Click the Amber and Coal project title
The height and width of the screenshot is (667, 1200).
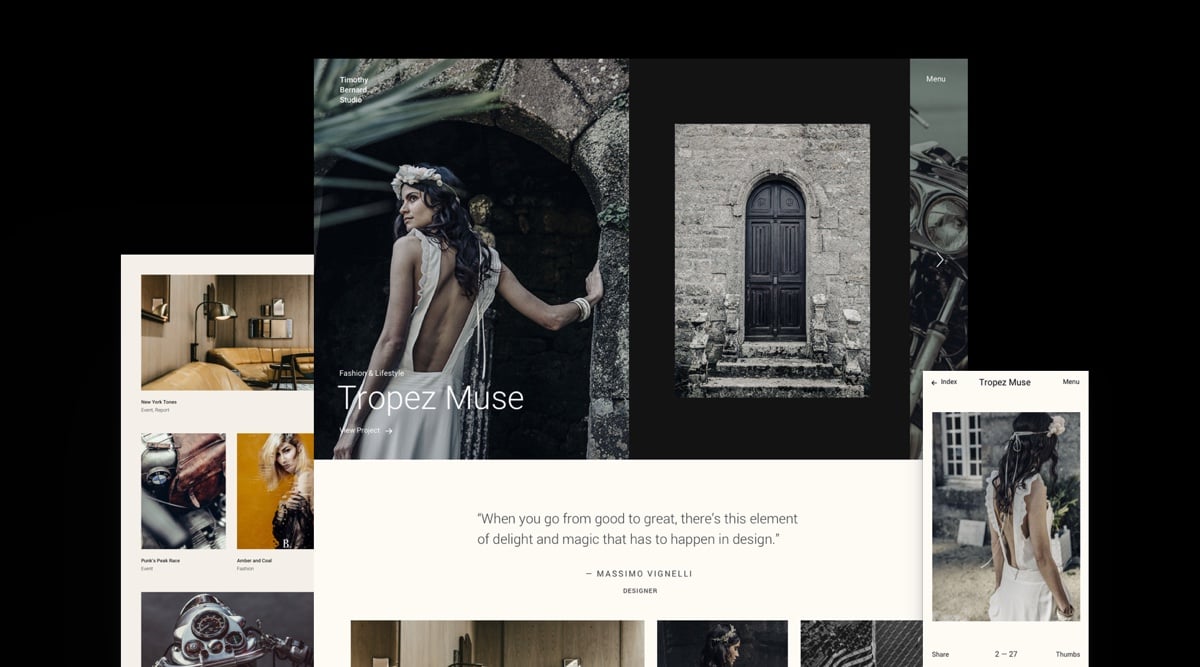pos(254,561)
